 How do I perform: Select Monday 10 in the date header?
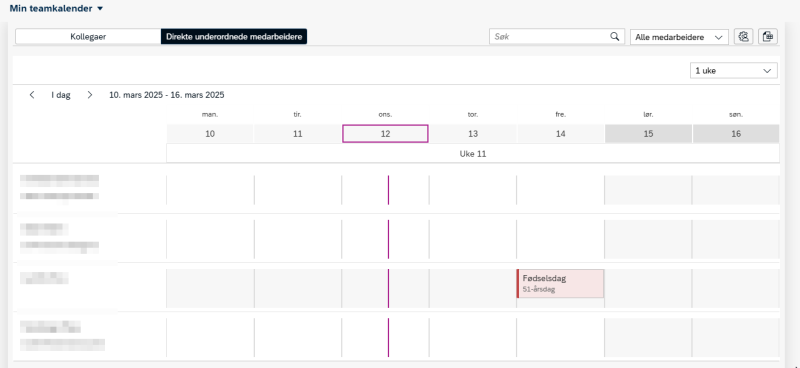(x=210, y=134)
